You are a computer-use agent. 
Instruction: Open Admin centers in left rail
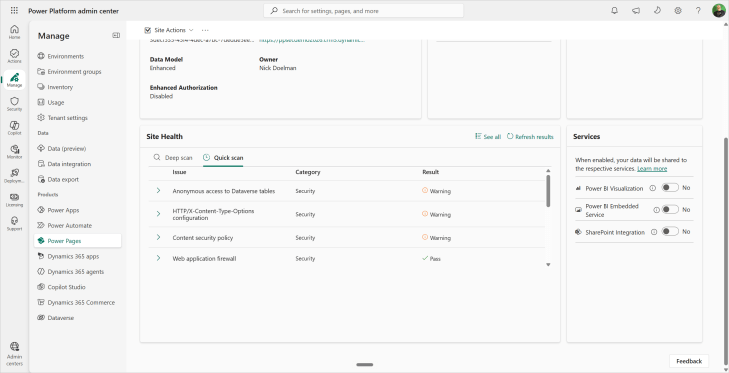[14, 354]
